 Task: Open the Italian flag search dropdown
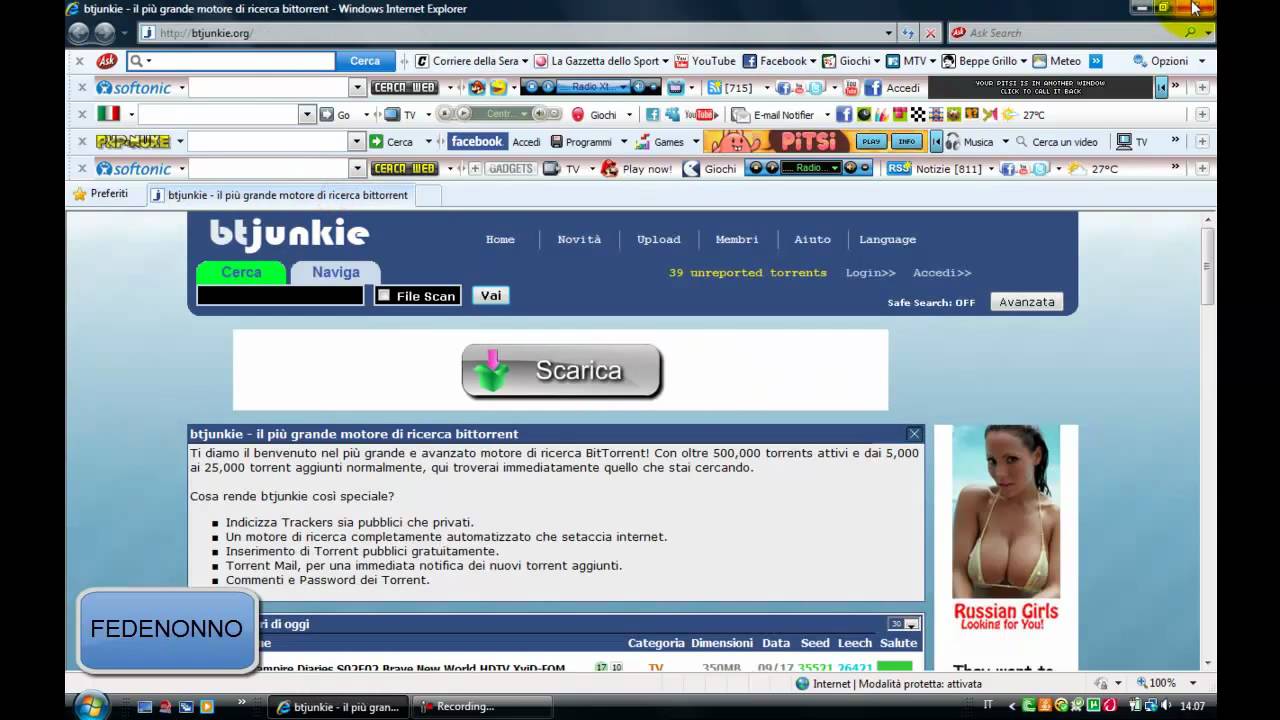point(308,115)
